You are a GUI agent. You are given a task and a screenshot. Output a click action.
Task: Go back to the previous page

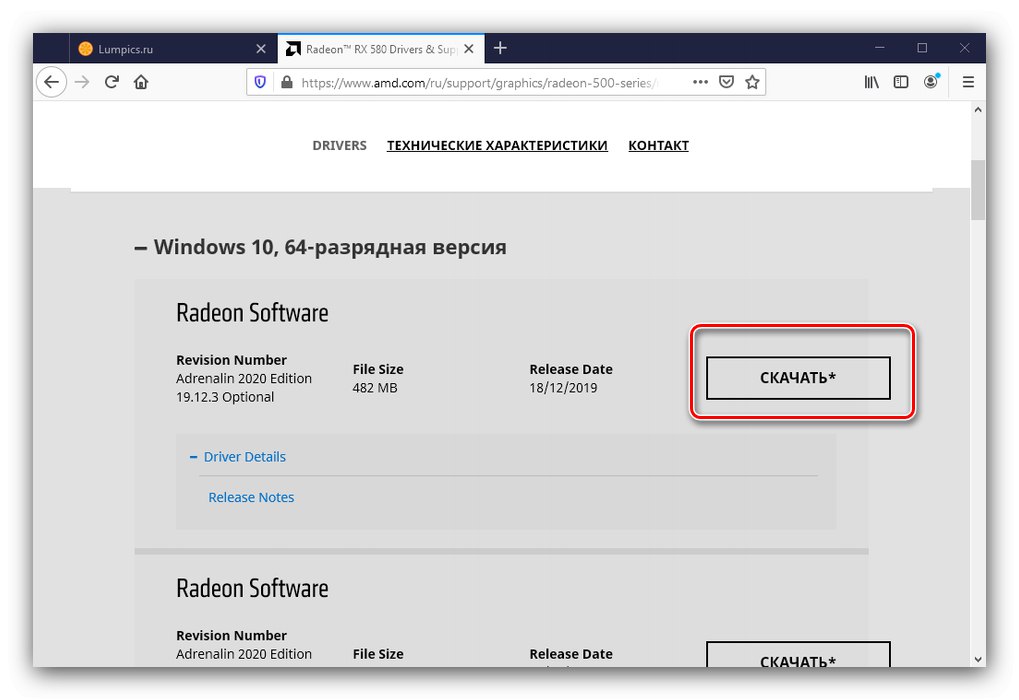coord(51,82)
